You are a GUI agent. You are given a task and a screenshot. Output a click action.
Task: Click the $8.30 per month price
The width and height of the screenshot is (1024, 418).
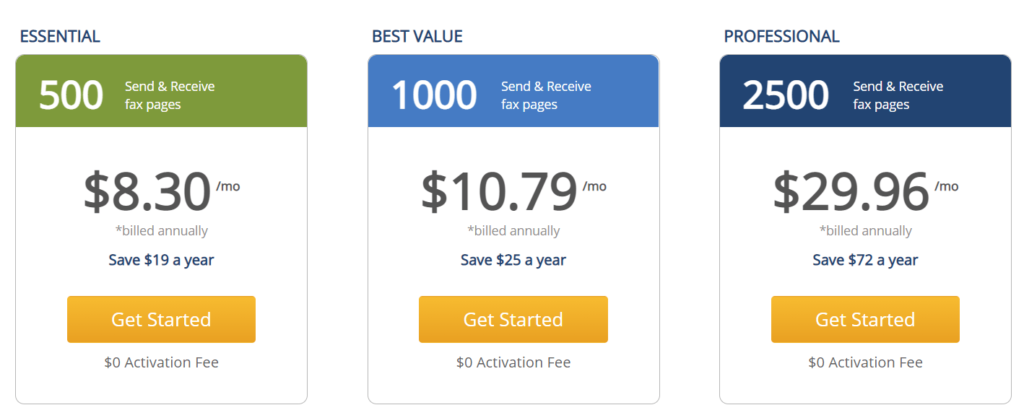161,192
